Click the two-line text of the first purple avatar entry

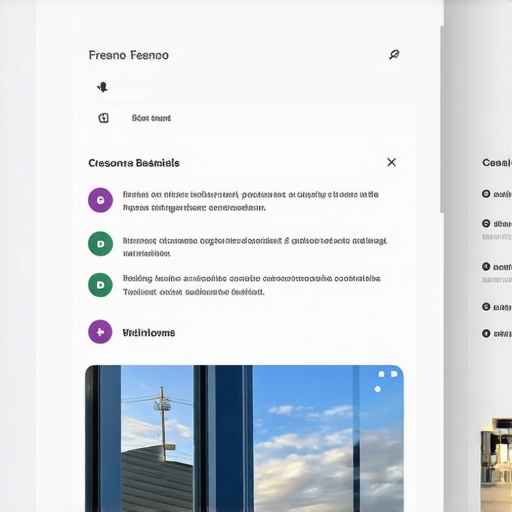coord(251,201)
